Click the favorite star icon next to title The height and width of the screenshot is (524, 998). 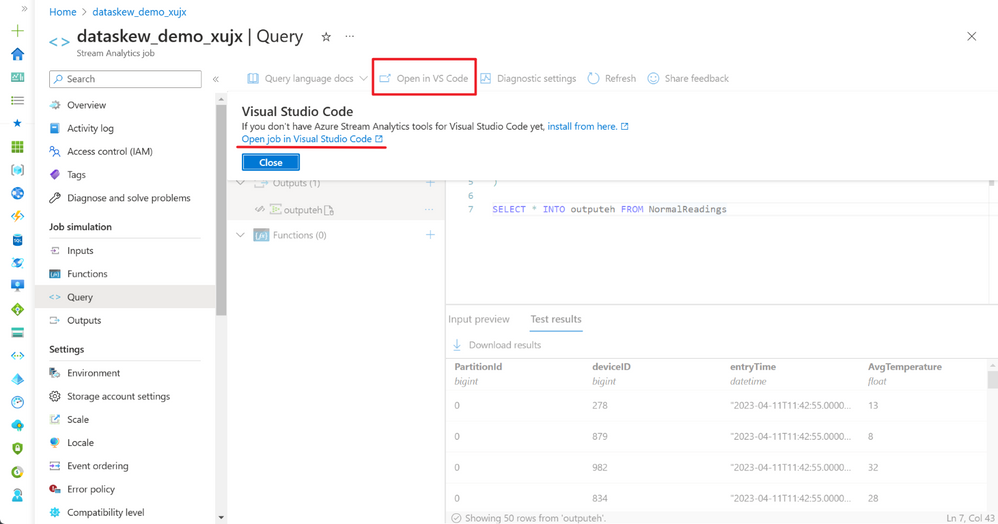pos(326,37)
